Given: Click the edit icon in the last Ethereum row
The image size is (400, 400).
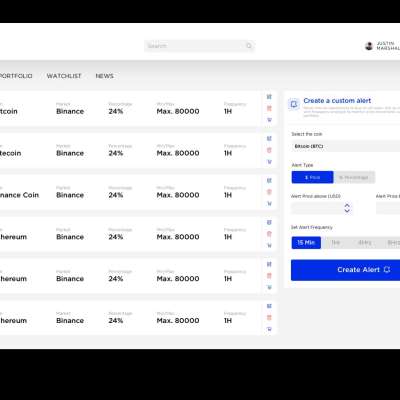Looking at the screenshot, I should point(269,306).
